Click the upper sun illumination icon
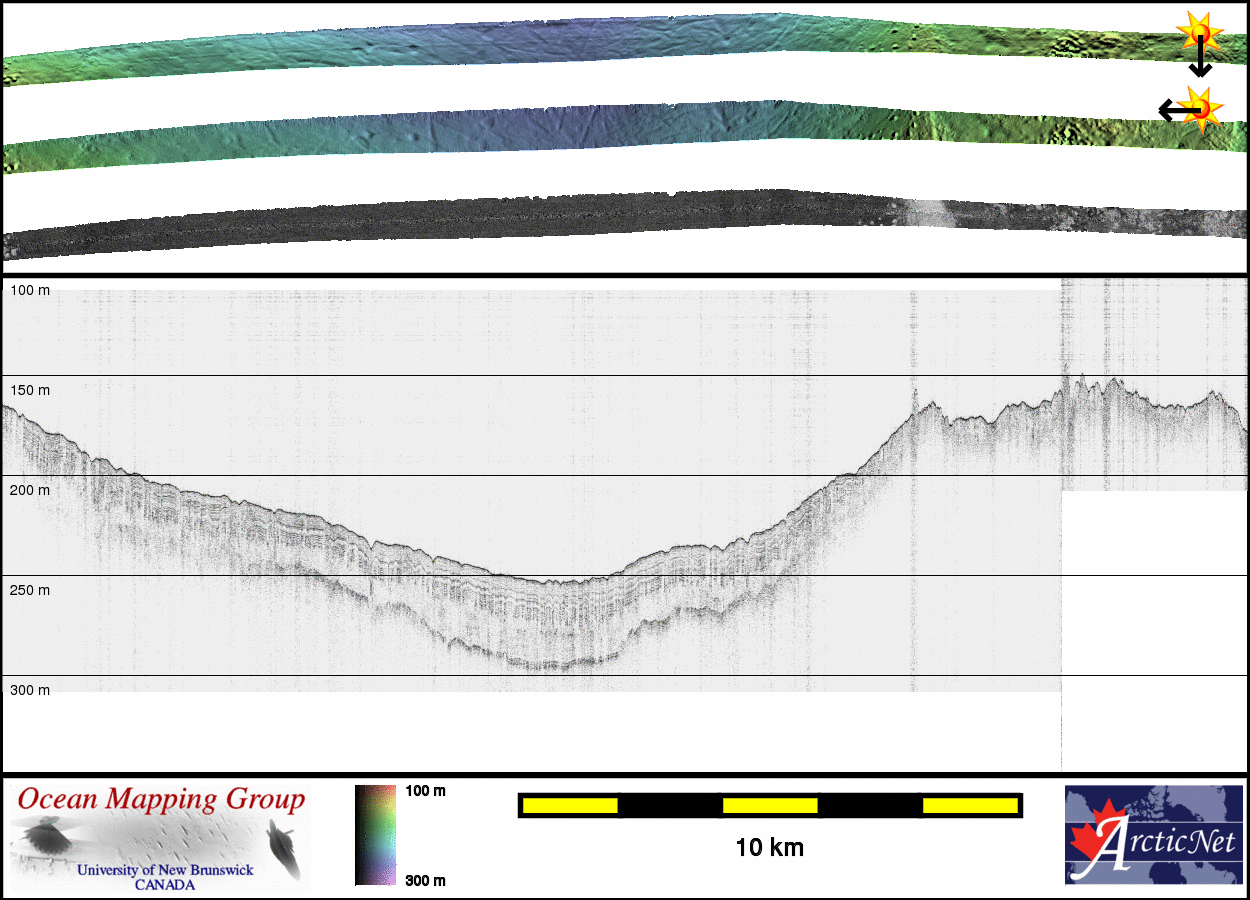 pos(1199,34)
